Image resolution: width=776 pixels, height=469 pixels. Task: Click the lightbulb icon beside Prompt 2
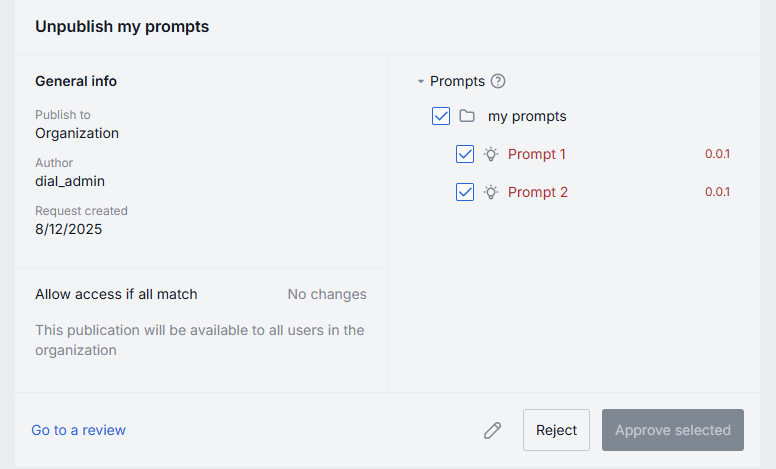(491, 192)
